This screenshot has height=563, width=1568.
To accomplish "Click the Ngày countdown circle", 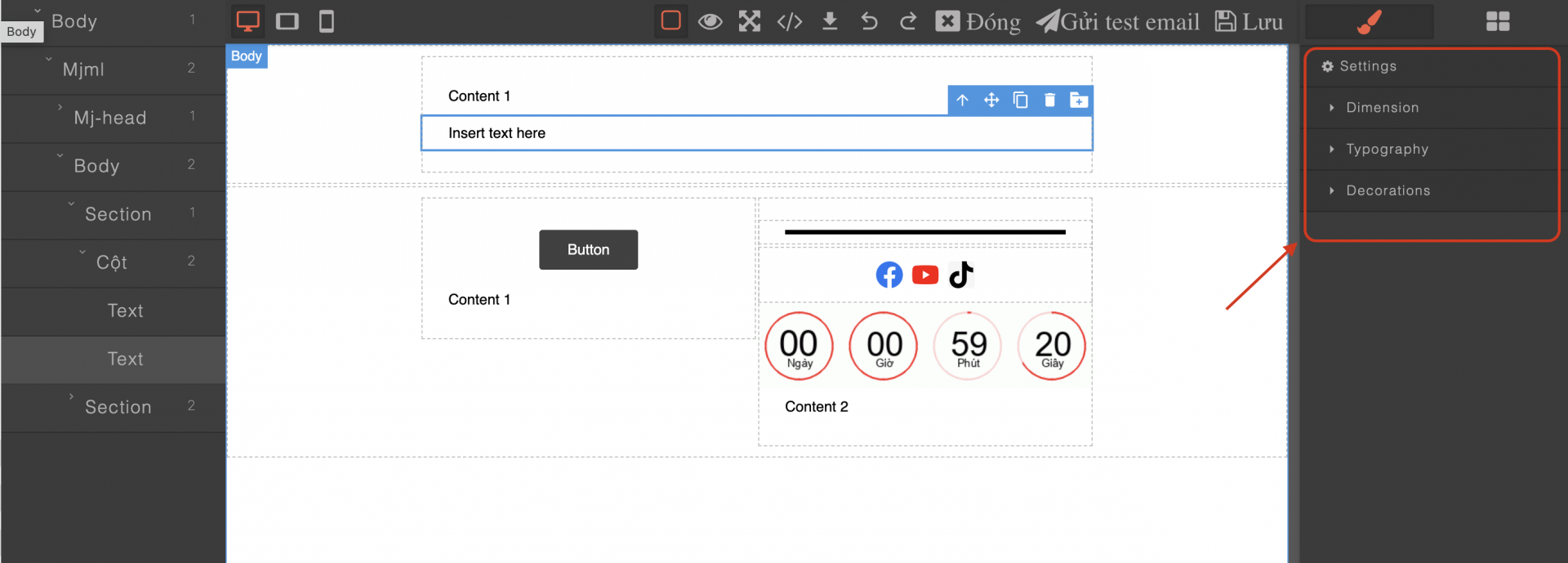I will pos(799,346).
